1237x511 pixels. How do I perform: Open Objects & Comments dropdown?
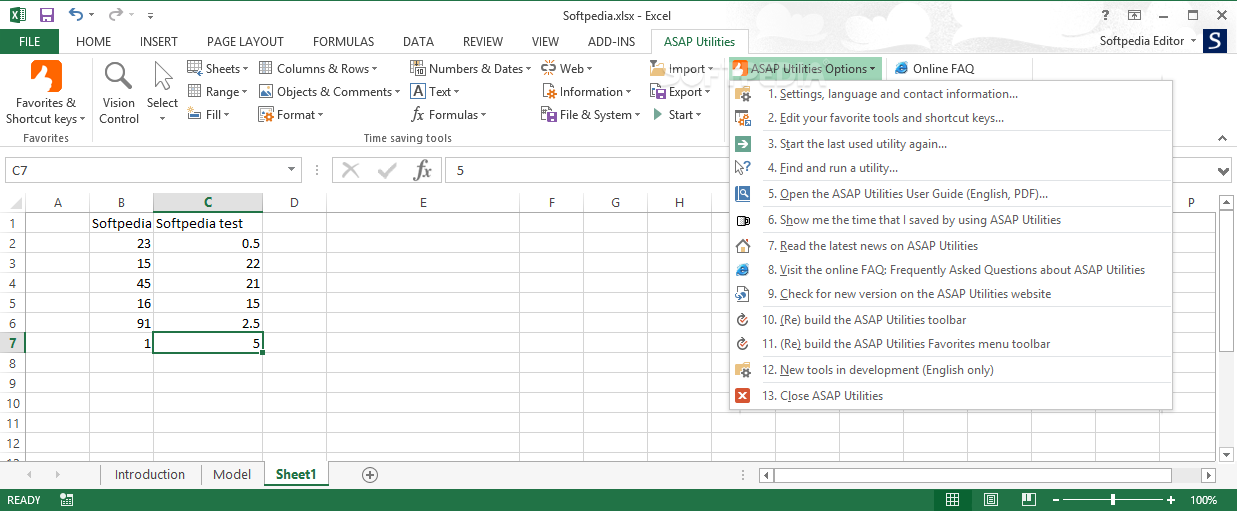pyautogui.click(x=330, y=92)
